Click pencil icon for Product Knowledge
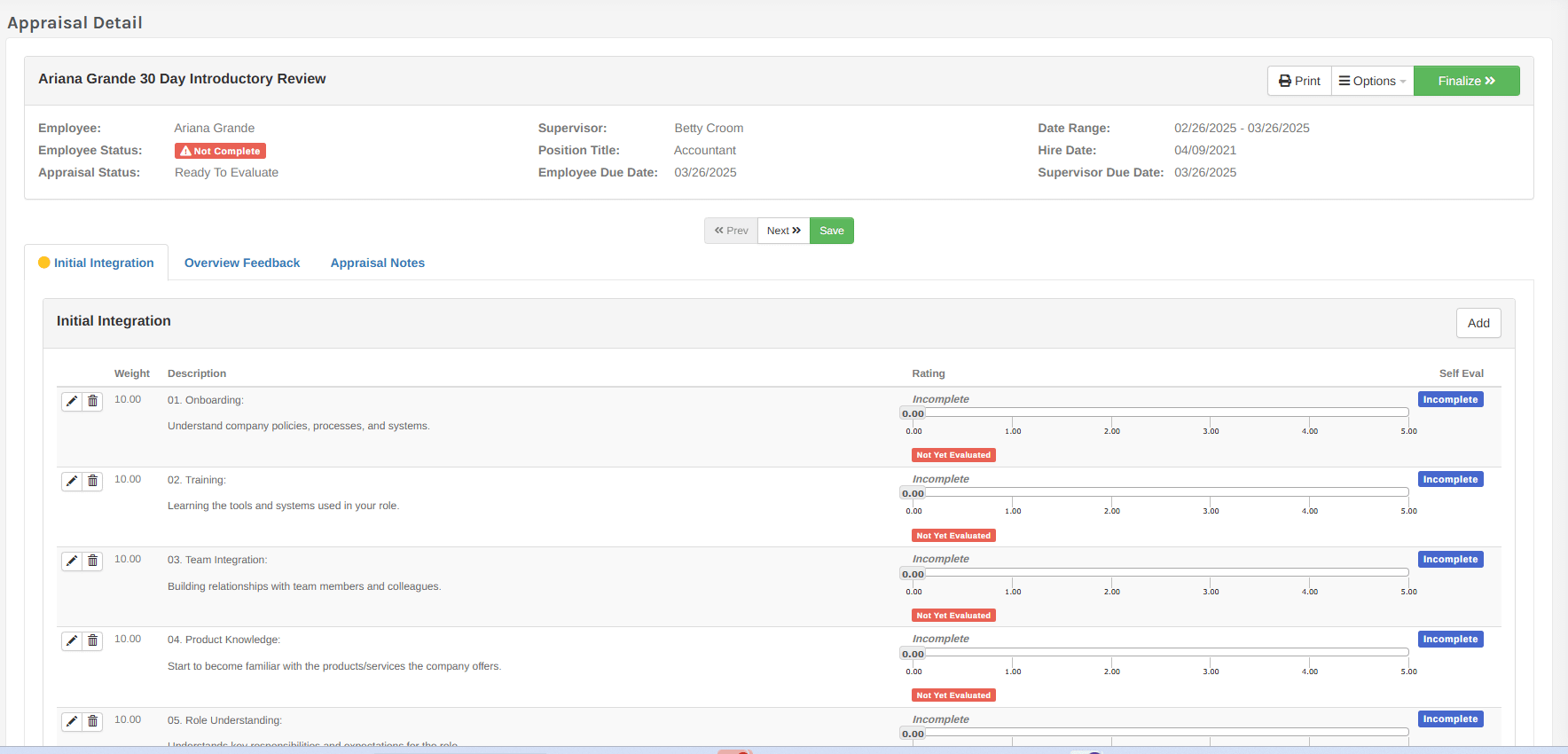 coord(72,640)
